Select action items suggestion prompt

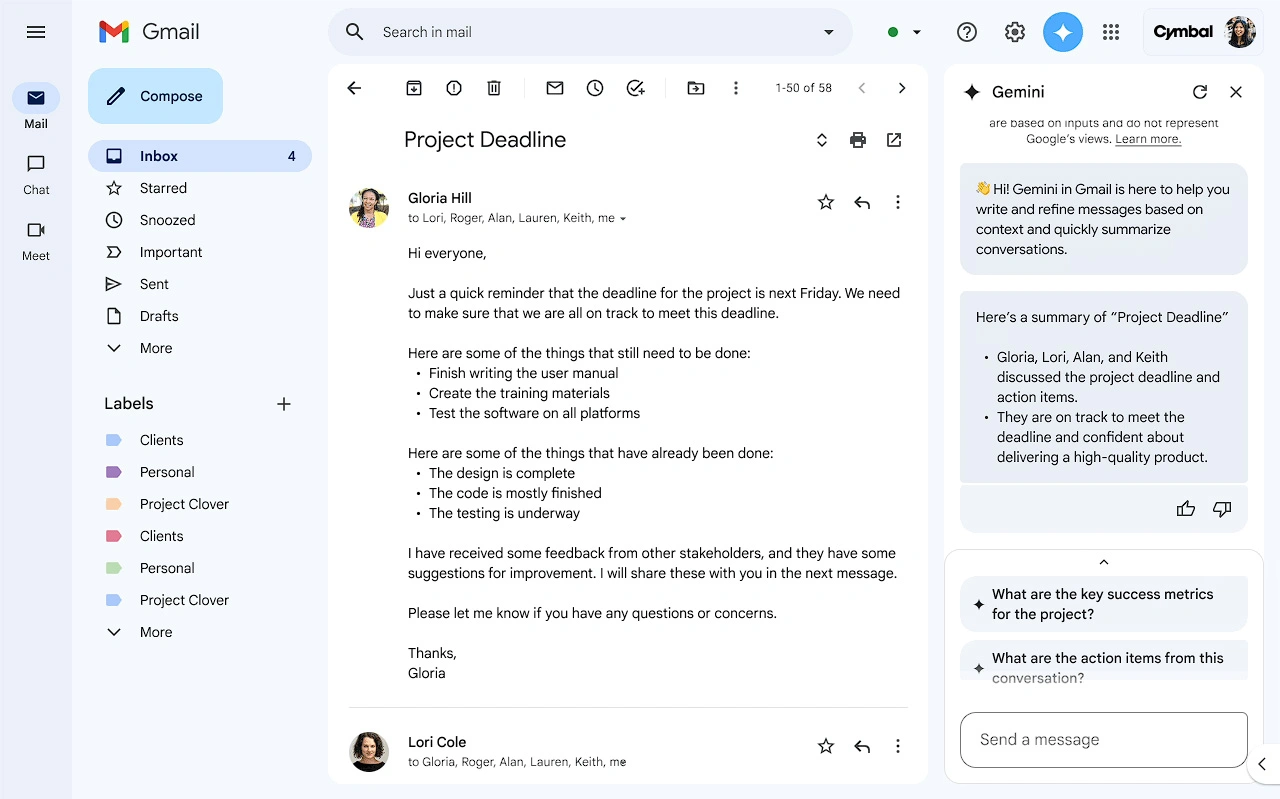click(1104, 661)
